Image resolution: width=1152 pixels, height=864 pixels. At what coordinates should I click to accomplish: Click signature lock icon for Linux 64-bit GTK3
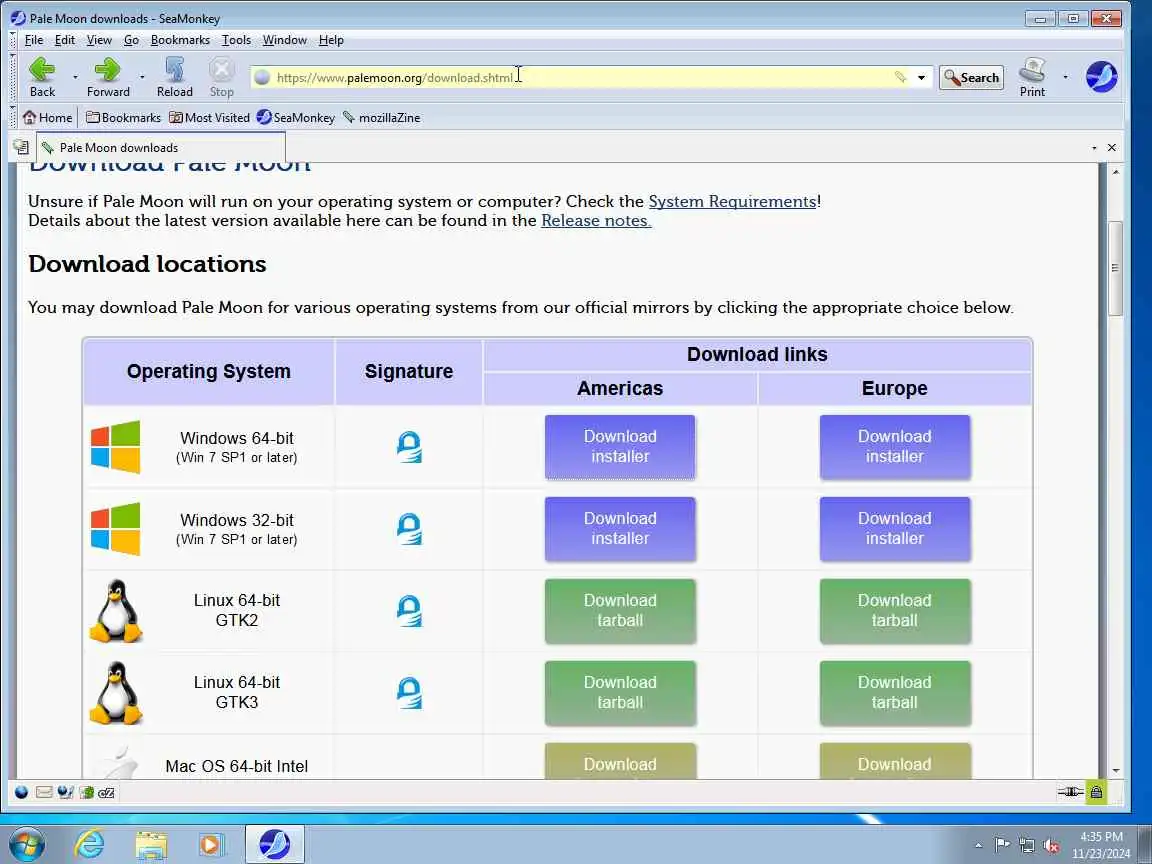pyautogui.click(x=409, y=694)
